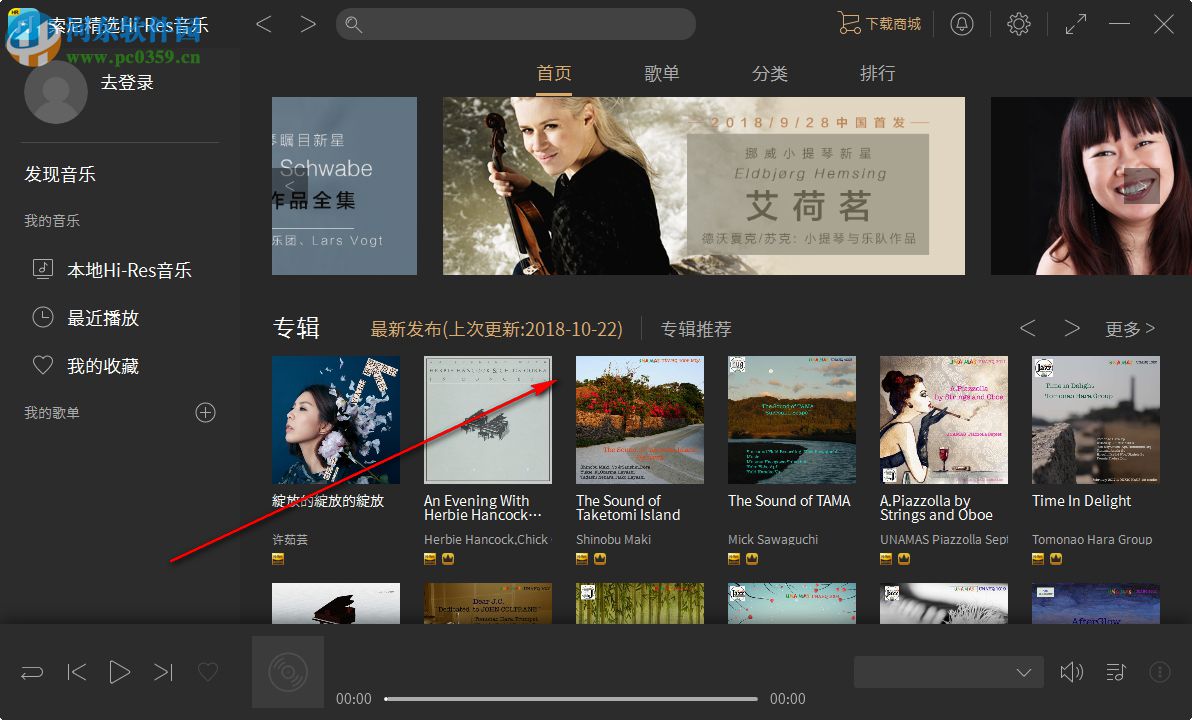1192x720 pixels.
Task: Click artist name 许茹芸
Action: 290,539
